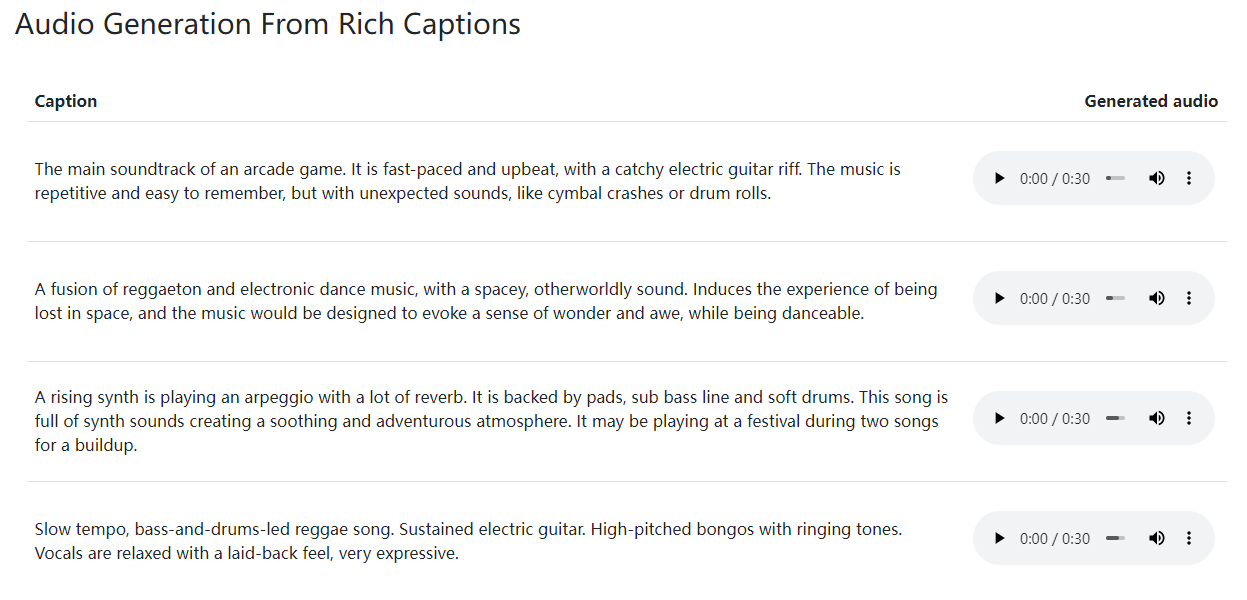Mute the reggae song audio player
1247x600 pixels.
pyautogui.click(x=1157, y=538)
